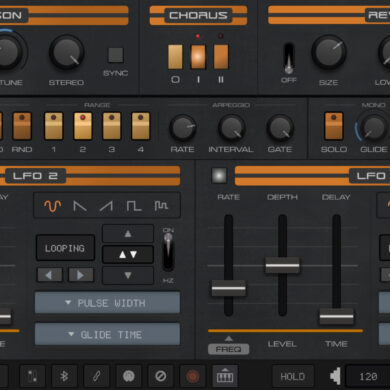
Task: Select chorus mode II switch
Action: 221,57
